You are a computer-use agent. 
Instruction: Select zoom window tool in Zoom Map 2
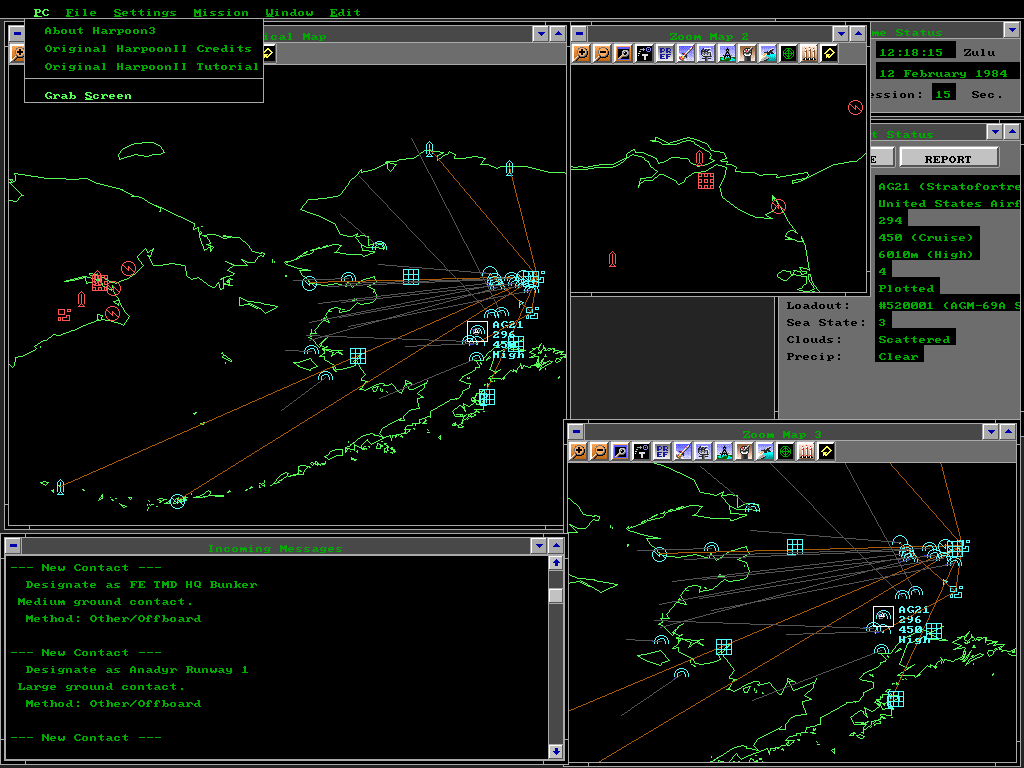[x=623, y=54]
